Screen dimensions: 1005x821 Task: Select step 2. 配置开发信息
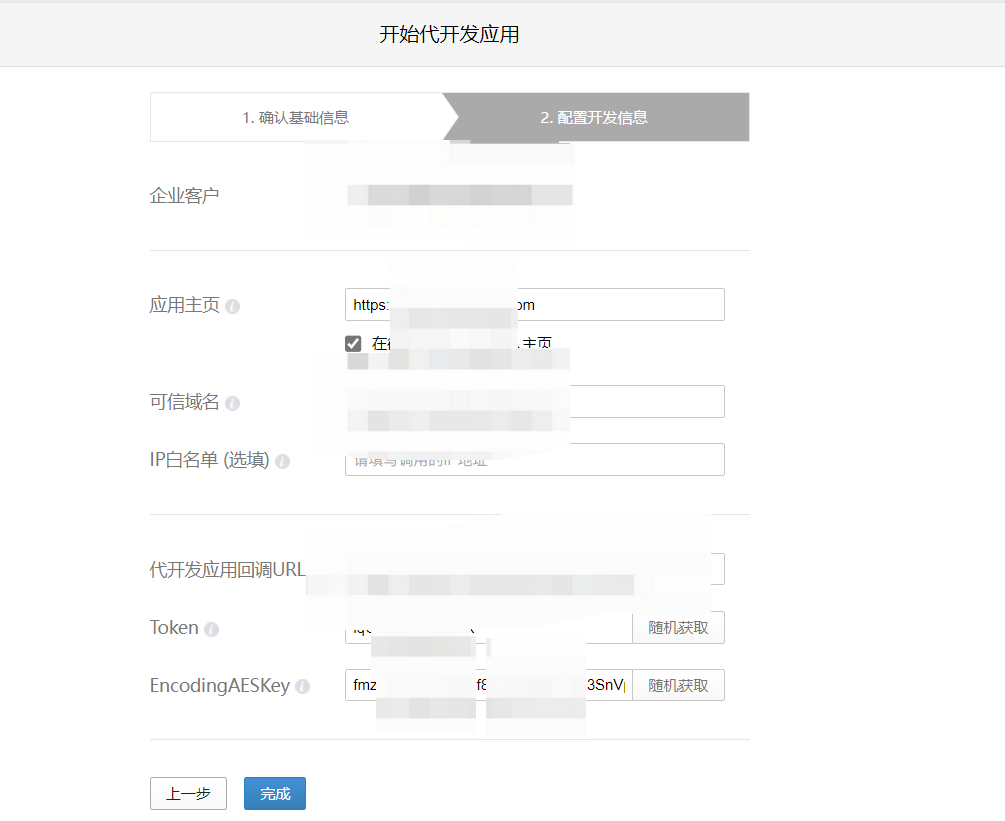pyautogui.click(x=594, y=117)
